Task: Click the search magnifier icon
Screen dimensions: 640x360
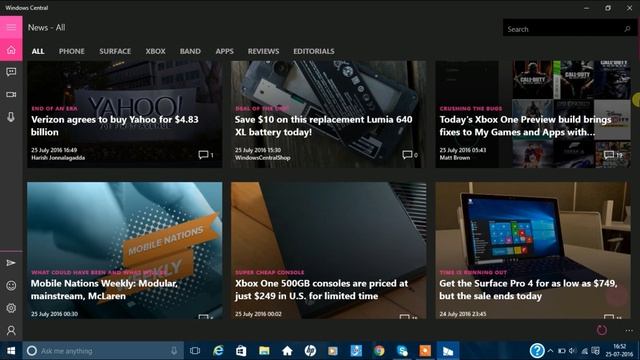Action: click(627, 29)
